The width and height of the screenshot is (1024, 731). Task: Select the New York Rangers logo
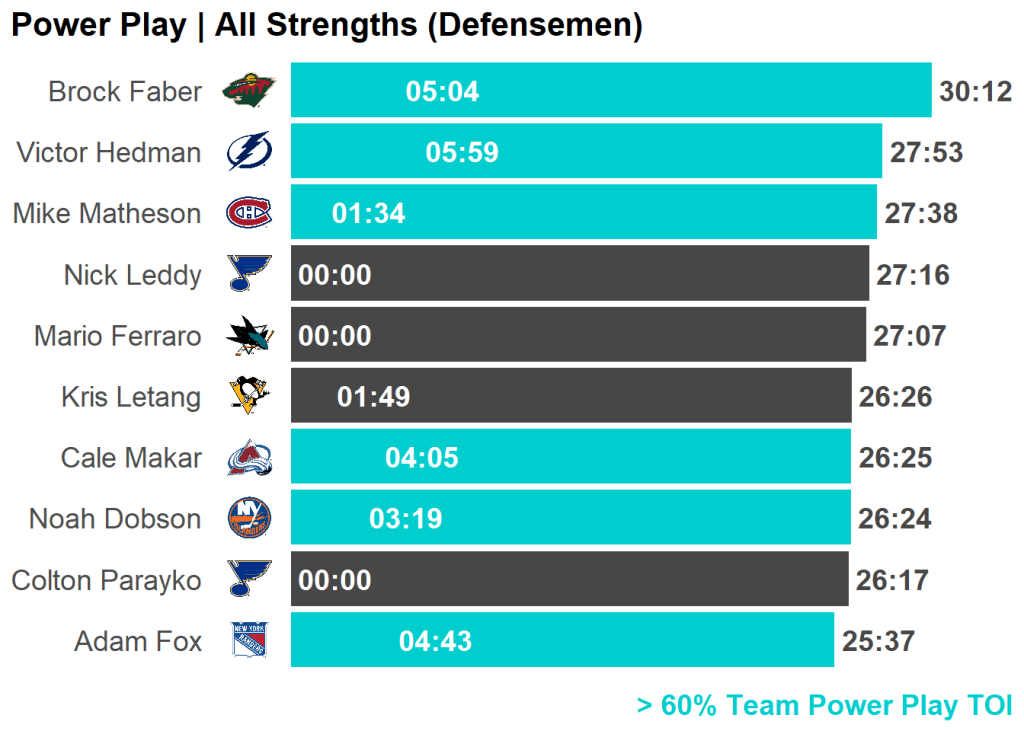tap(247, 640)
